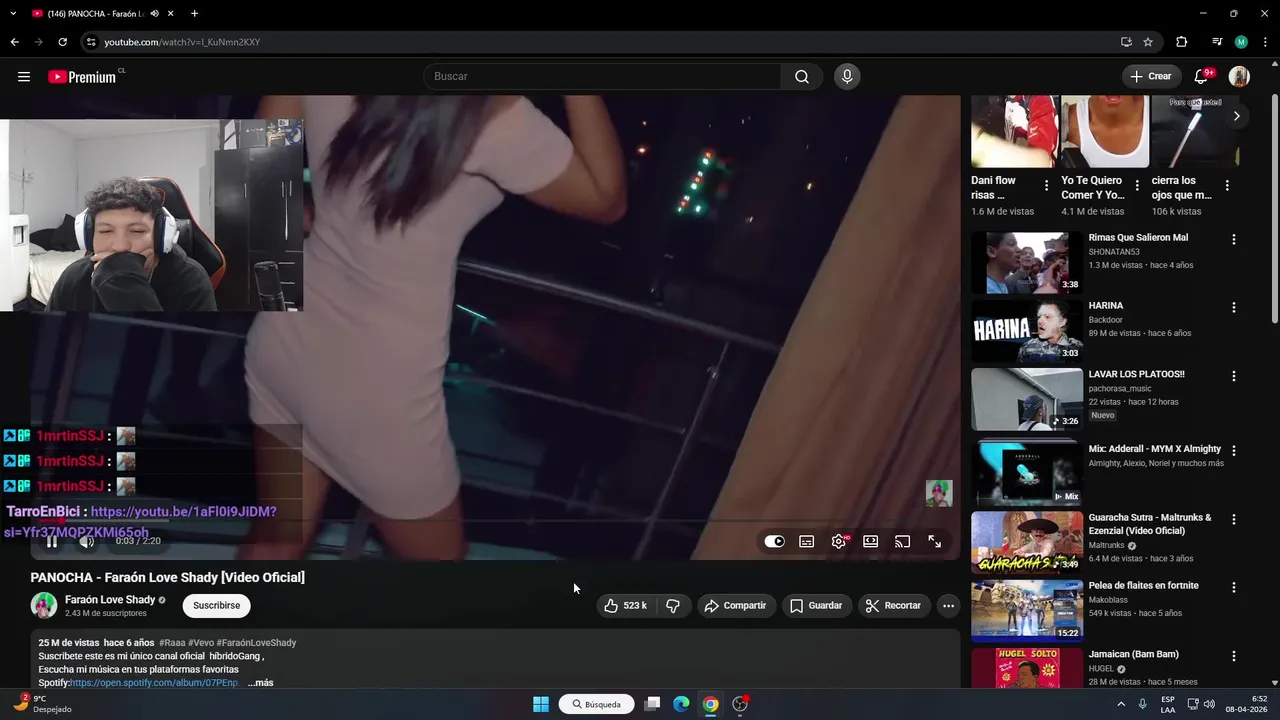Screen dimensions: 1280x720
Task: Open the Crear create menu
Action: (1150, 77)
